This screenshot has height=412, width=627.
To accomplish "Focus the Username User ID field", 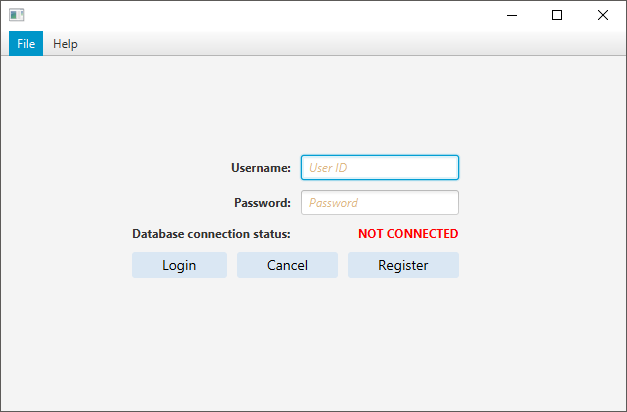I will 380,168.
